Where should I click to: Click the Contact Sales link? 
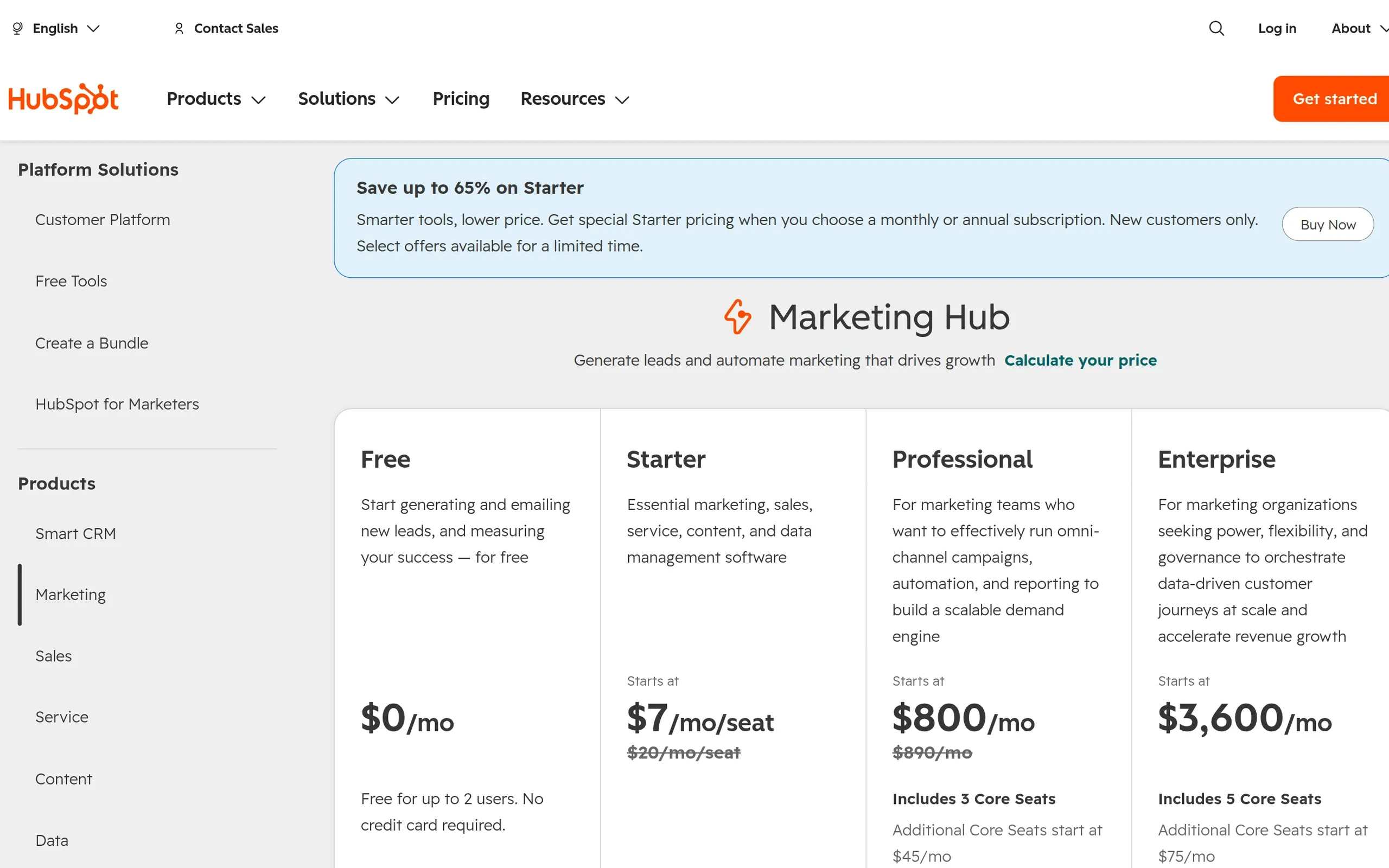pyautogui.click(x=236, y=28)
